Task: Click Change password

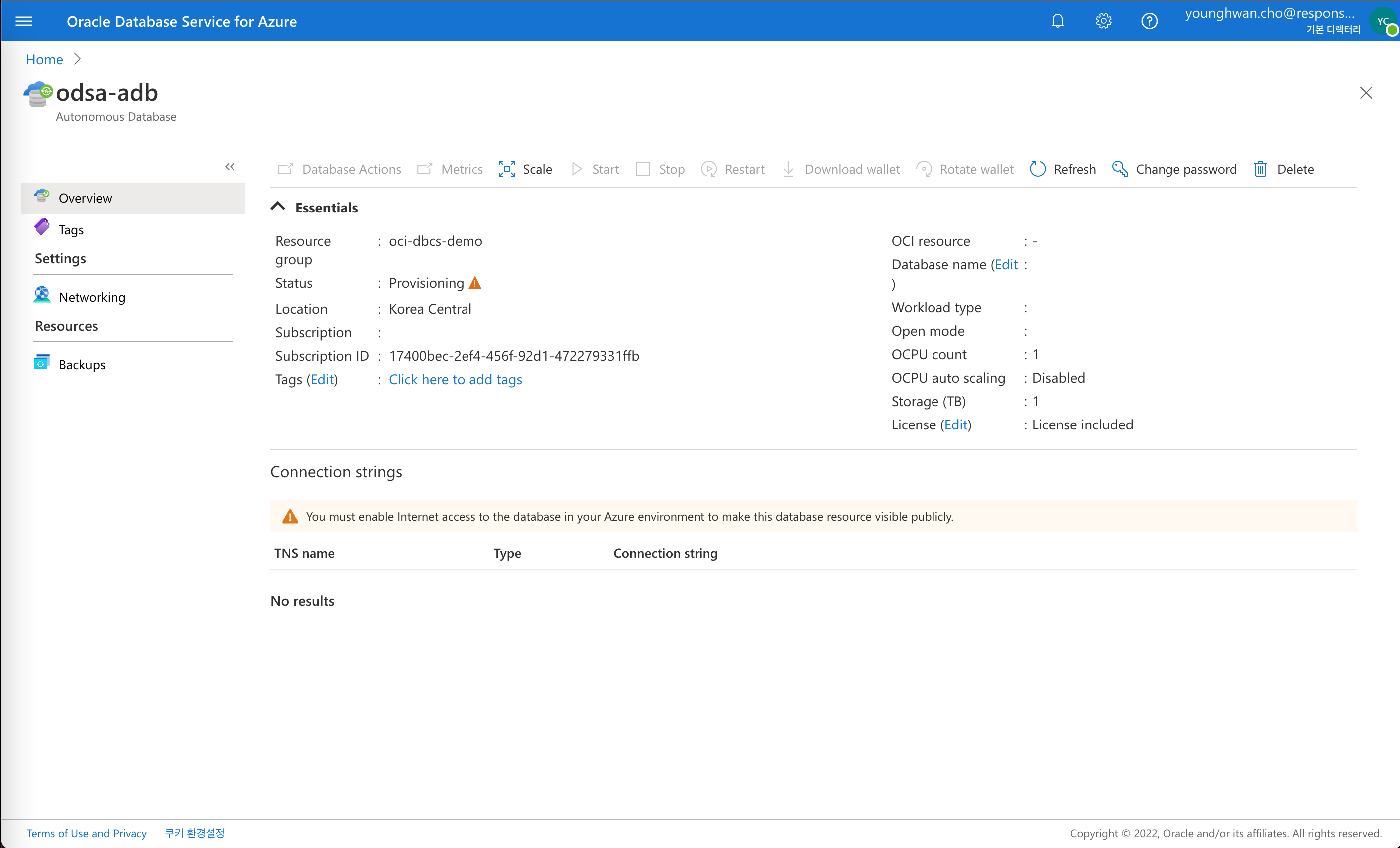Action: click(x=1174, y=169)
